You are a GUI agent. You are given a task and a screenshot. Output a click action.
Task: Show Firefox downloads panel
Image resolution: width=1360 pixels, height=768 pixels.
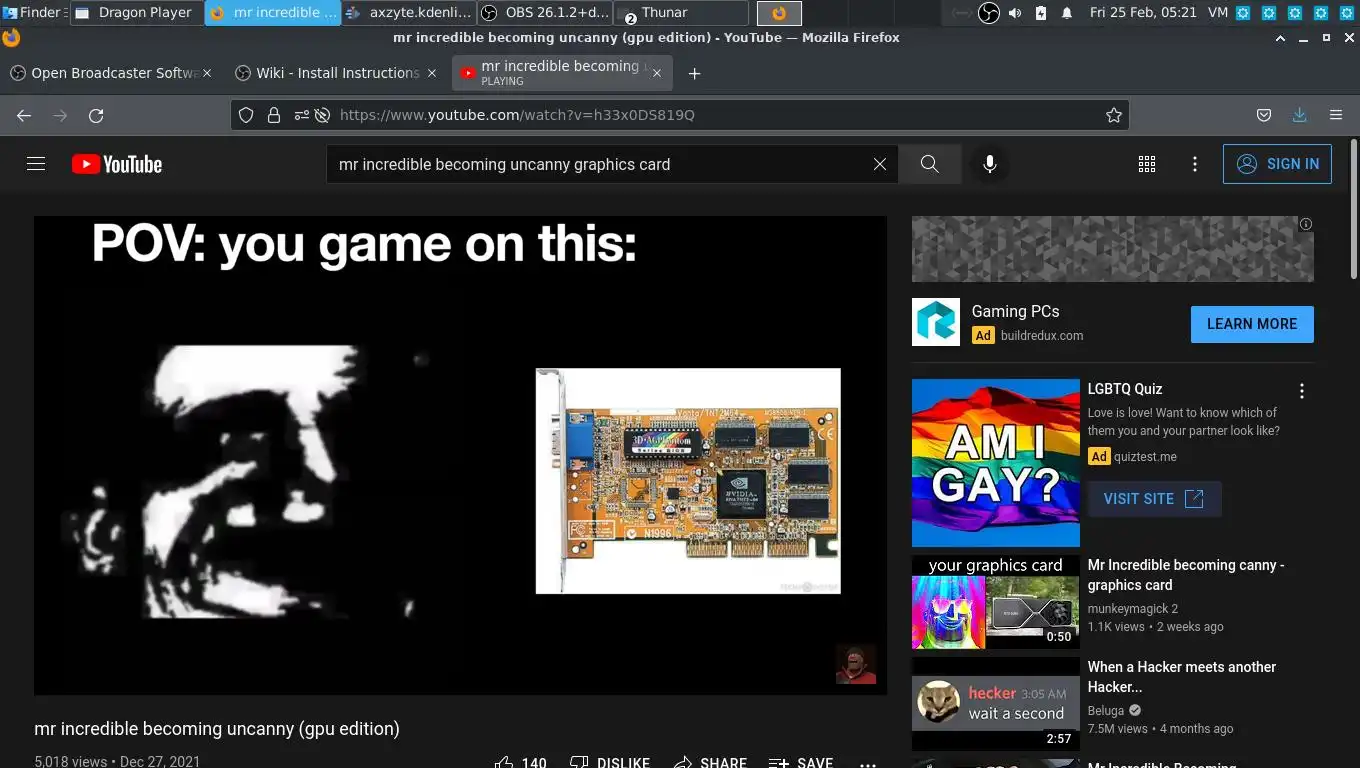click(1300, 115)
